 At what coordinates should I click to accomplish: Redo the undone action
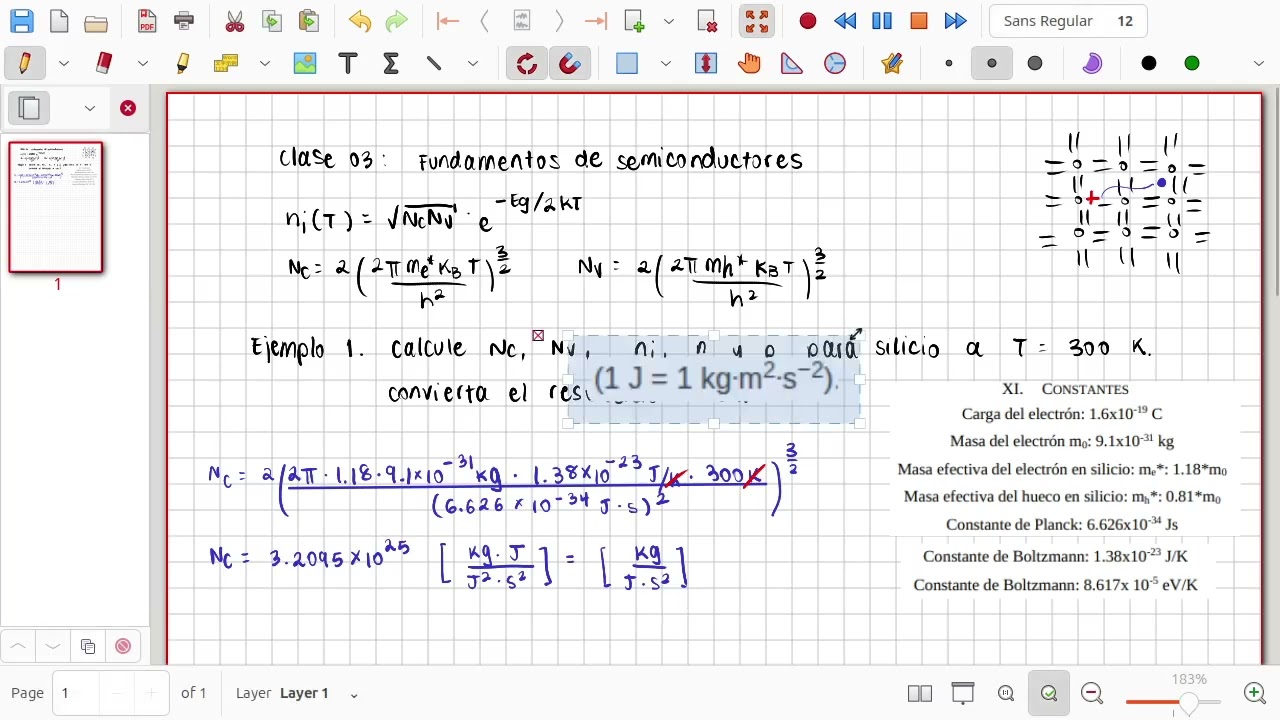pos(397,21)
